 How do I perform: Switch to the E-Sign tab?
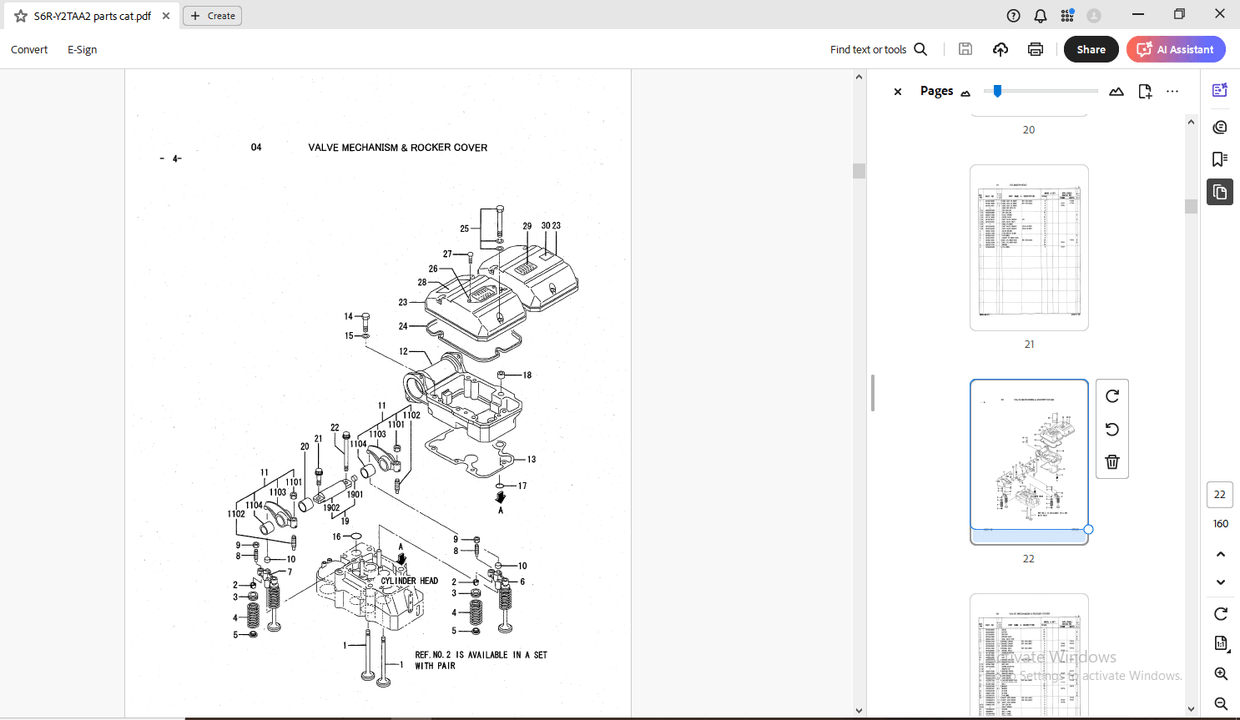[x=81, y=49]
